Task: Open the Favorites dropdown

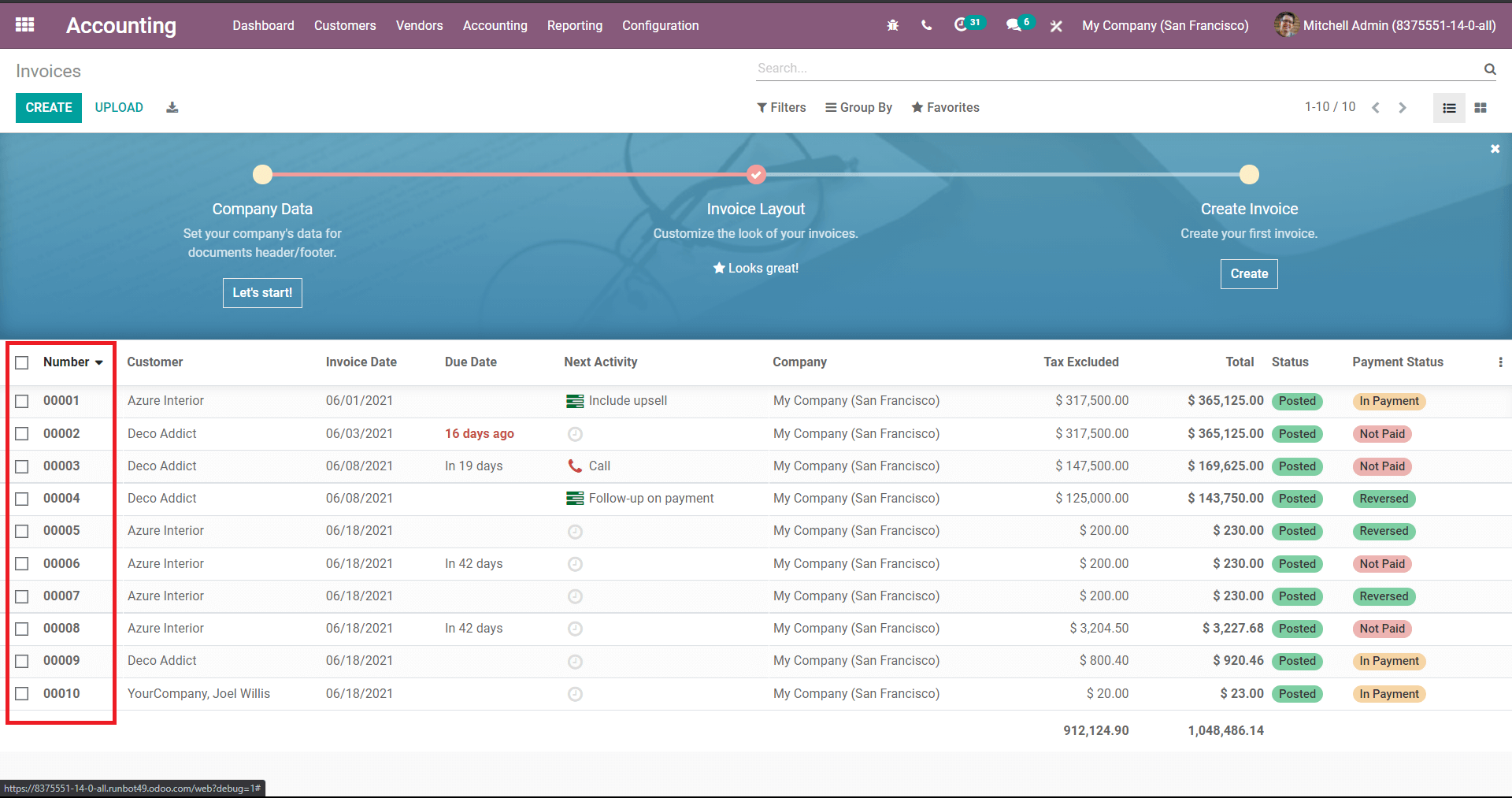Action: pos(945,107)
